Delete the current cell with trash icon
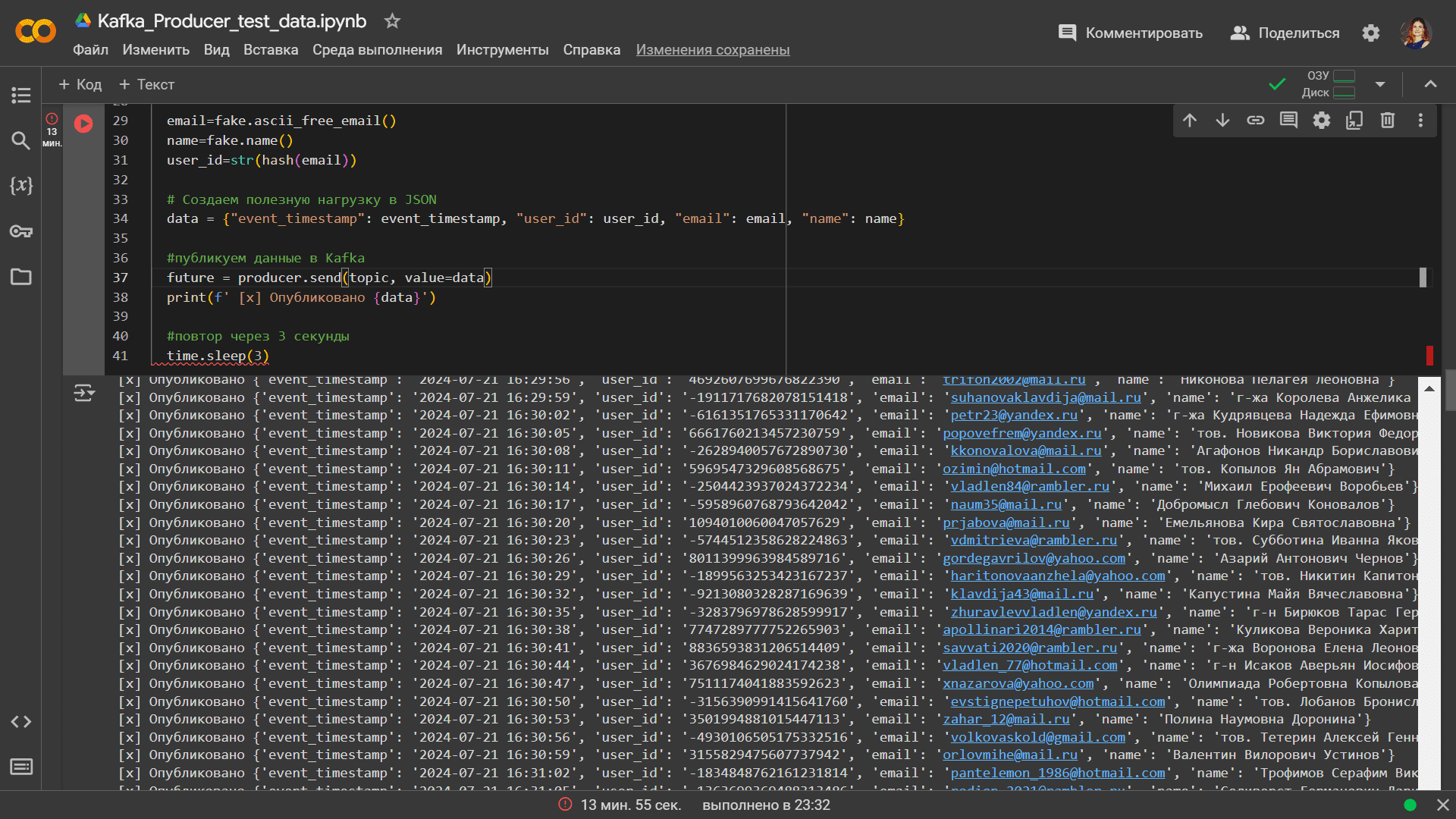Viewport: 1456px width, 819px height. [x=1387, y=121]
